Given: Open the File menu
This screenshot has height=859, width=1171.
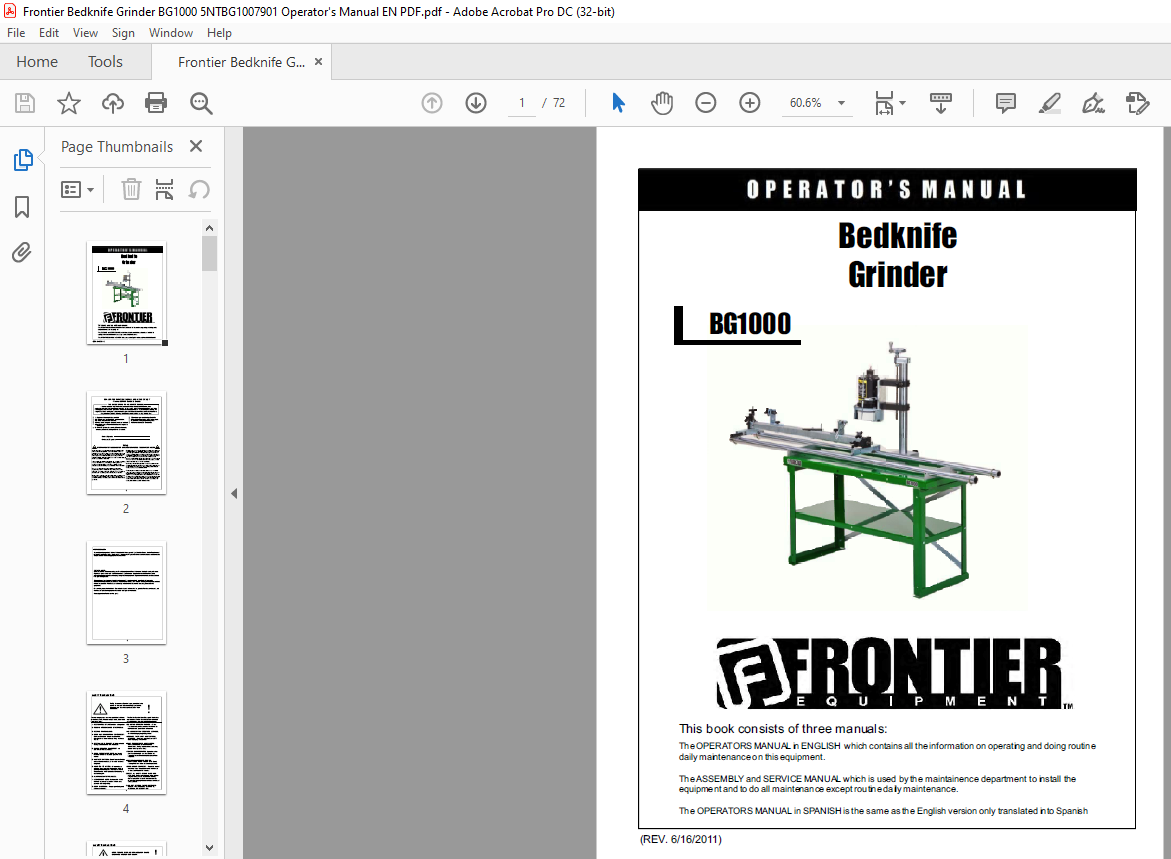Looking at the screenshot, I should click(x=16, y=33).
